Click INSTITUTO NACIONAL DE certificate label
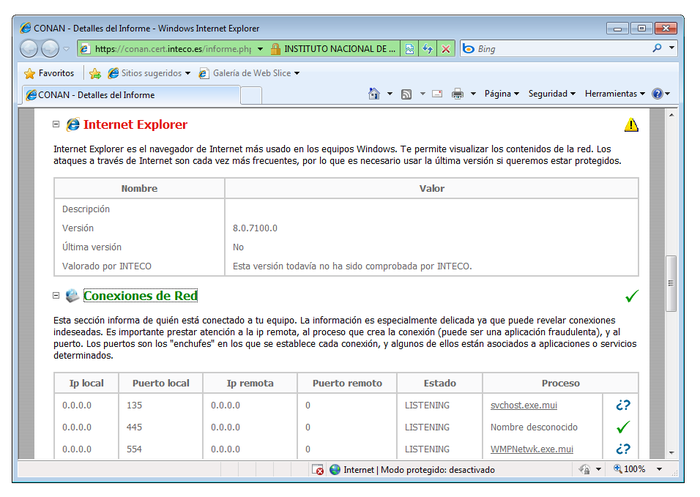Screen dimensions: 700x497 (340, 49)
